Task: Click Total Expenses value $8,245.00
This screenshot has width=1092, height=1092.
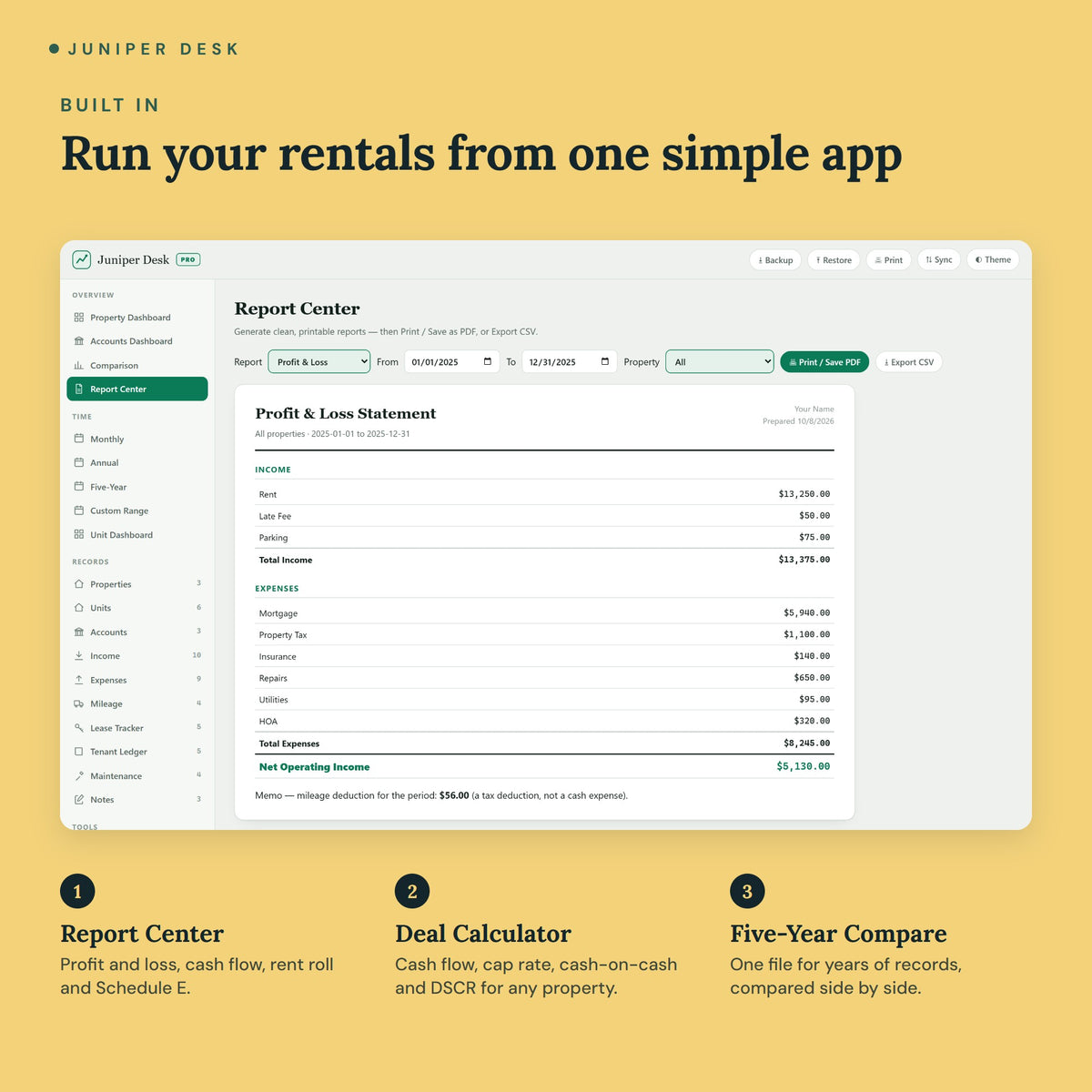Action: (807, 743)
